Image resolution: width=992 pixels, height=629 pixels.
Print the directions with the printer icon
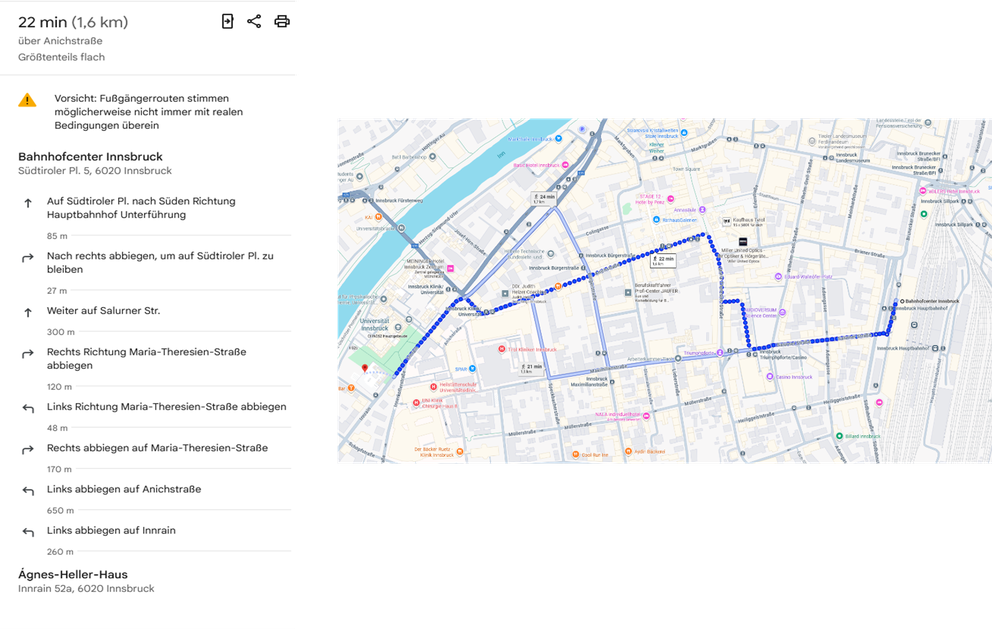click(x=282, y=21)
